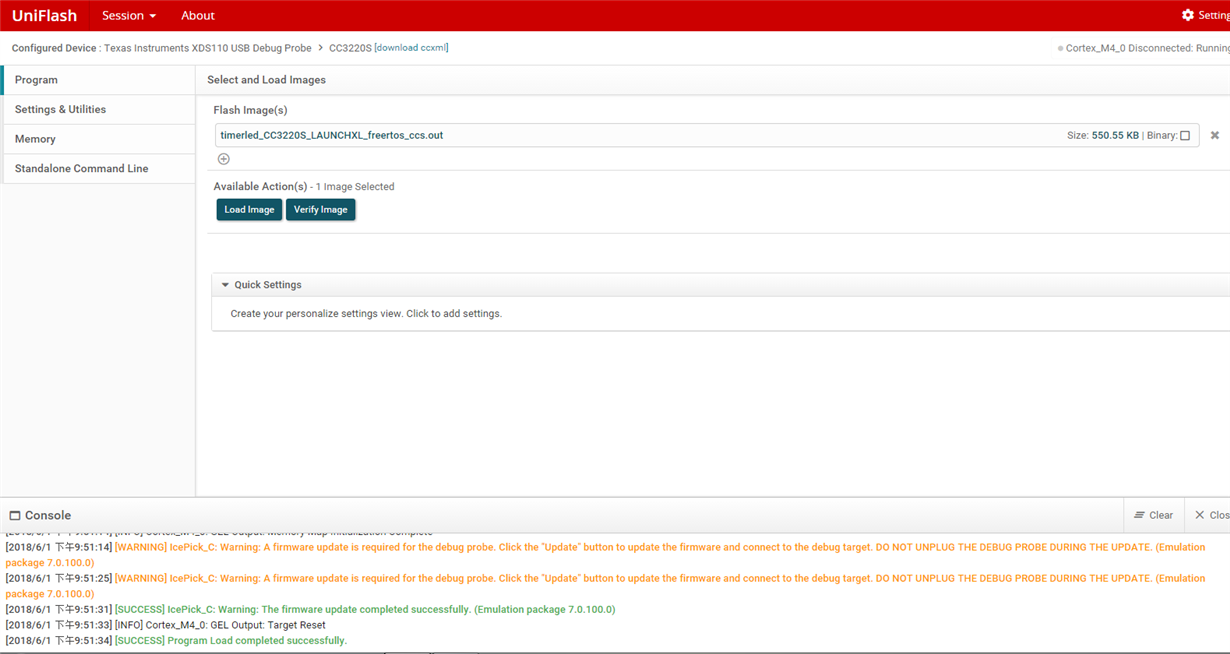1230x654 pixels.
Task: Click the Load Image button
Action: pyautogui.click(x=248, y=209)
